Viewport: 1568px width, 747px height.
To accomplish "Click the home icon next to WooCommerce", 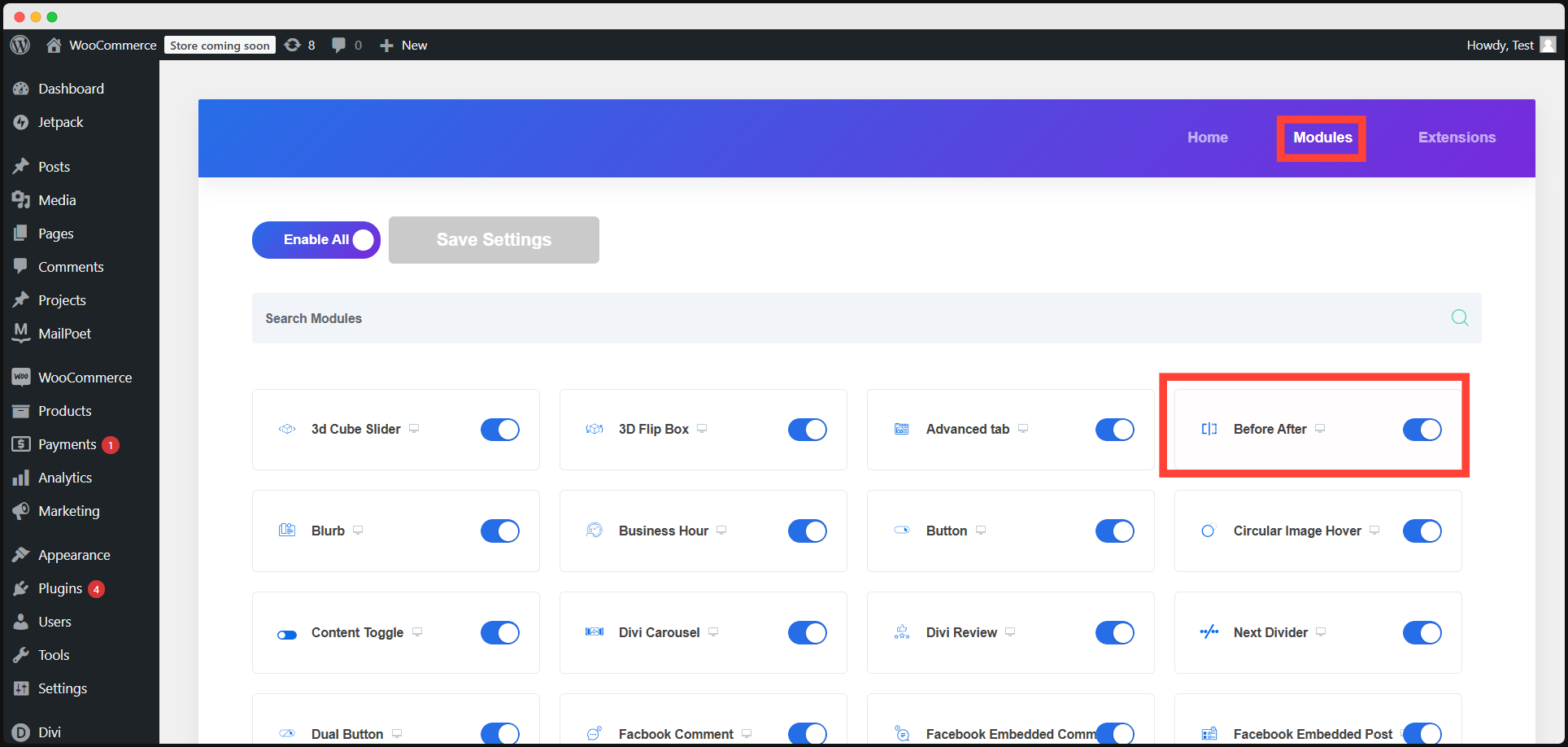I will pyautogui.click(x=54, y=45).
